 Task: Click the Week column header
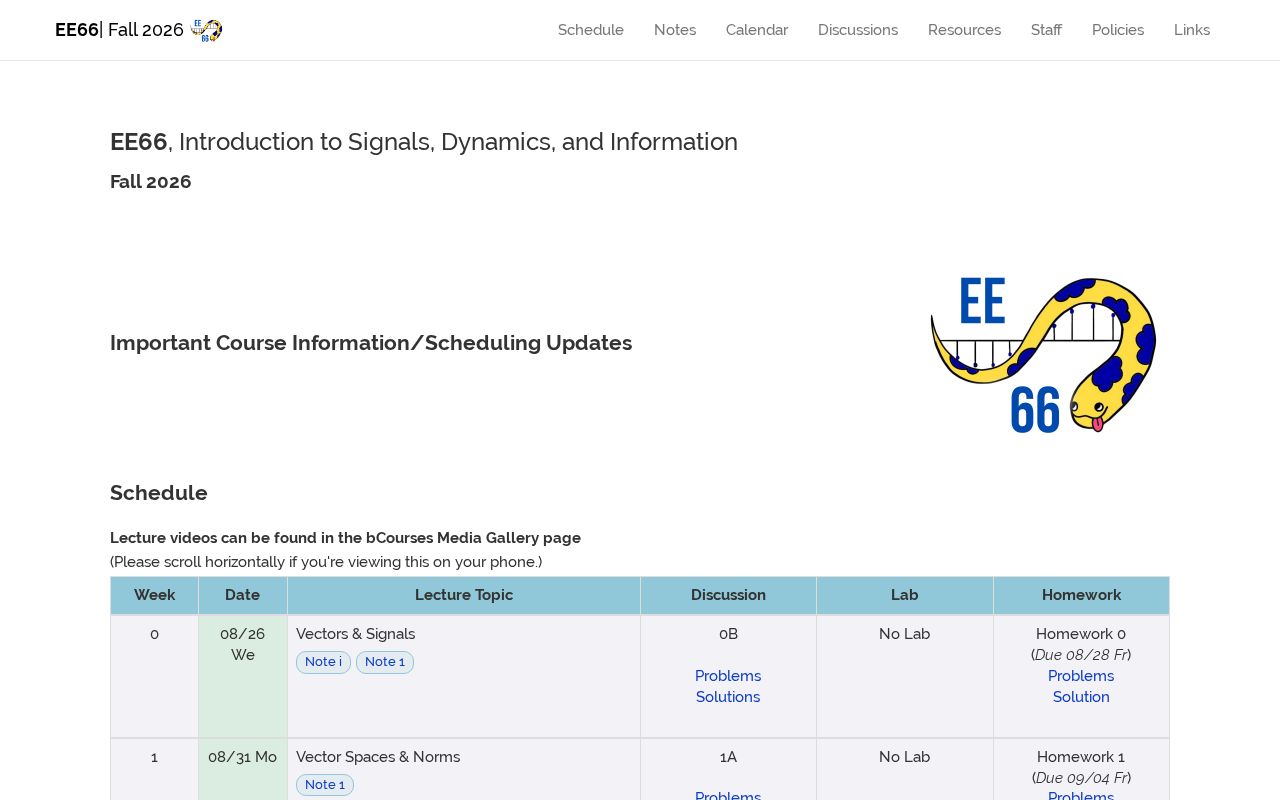155,595
